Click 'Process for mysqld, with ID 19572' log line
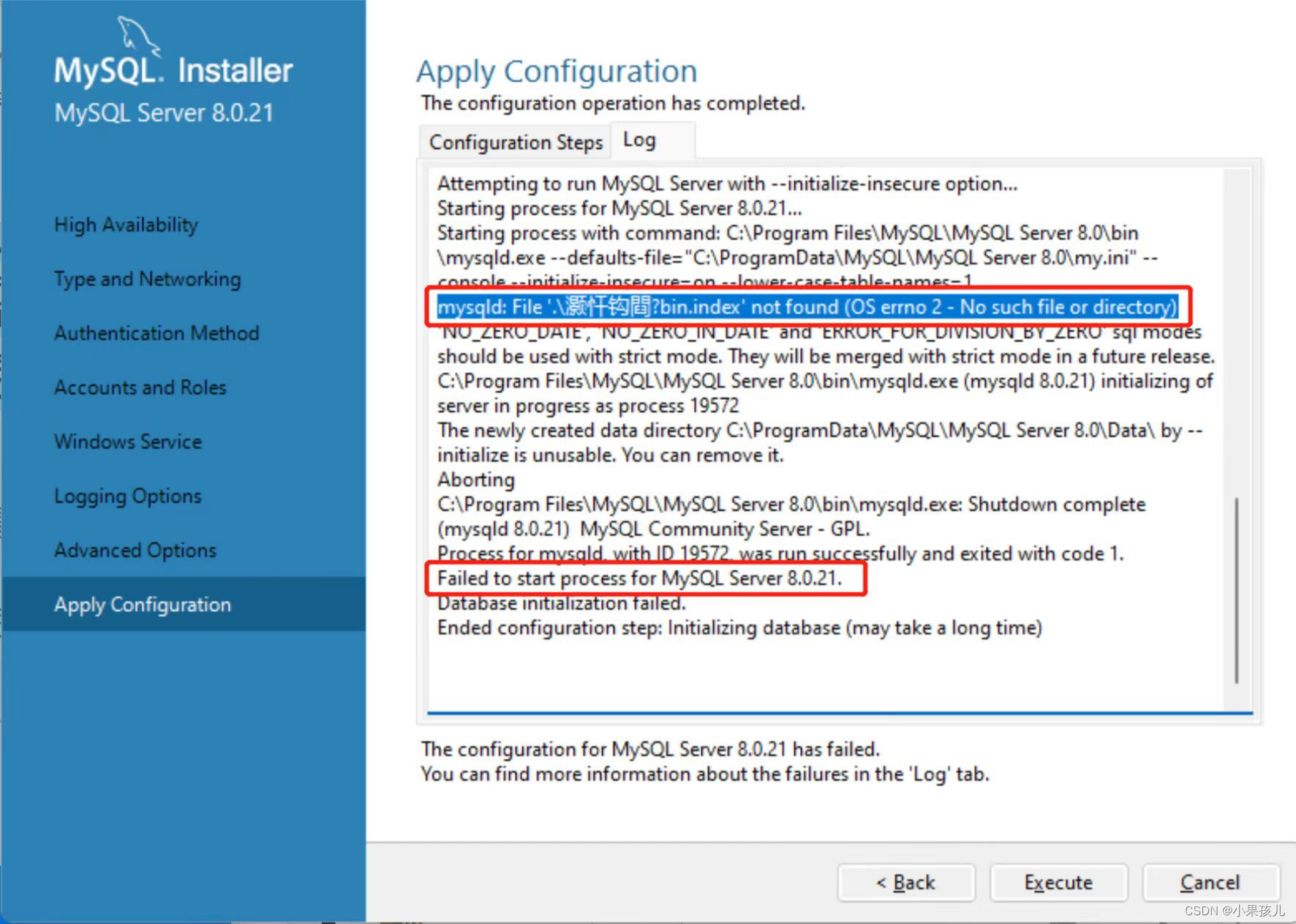Viewport: 1296px width, 924px height. pos(780,553)
